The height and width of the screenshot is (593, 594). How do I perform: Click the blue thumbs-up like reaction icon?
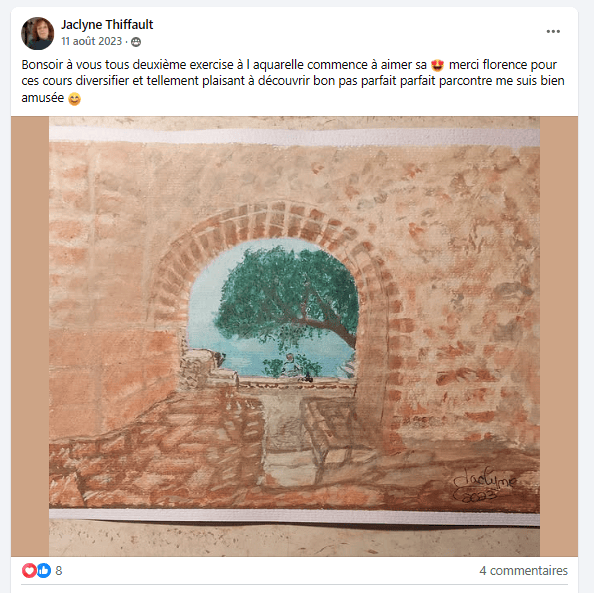44,570
